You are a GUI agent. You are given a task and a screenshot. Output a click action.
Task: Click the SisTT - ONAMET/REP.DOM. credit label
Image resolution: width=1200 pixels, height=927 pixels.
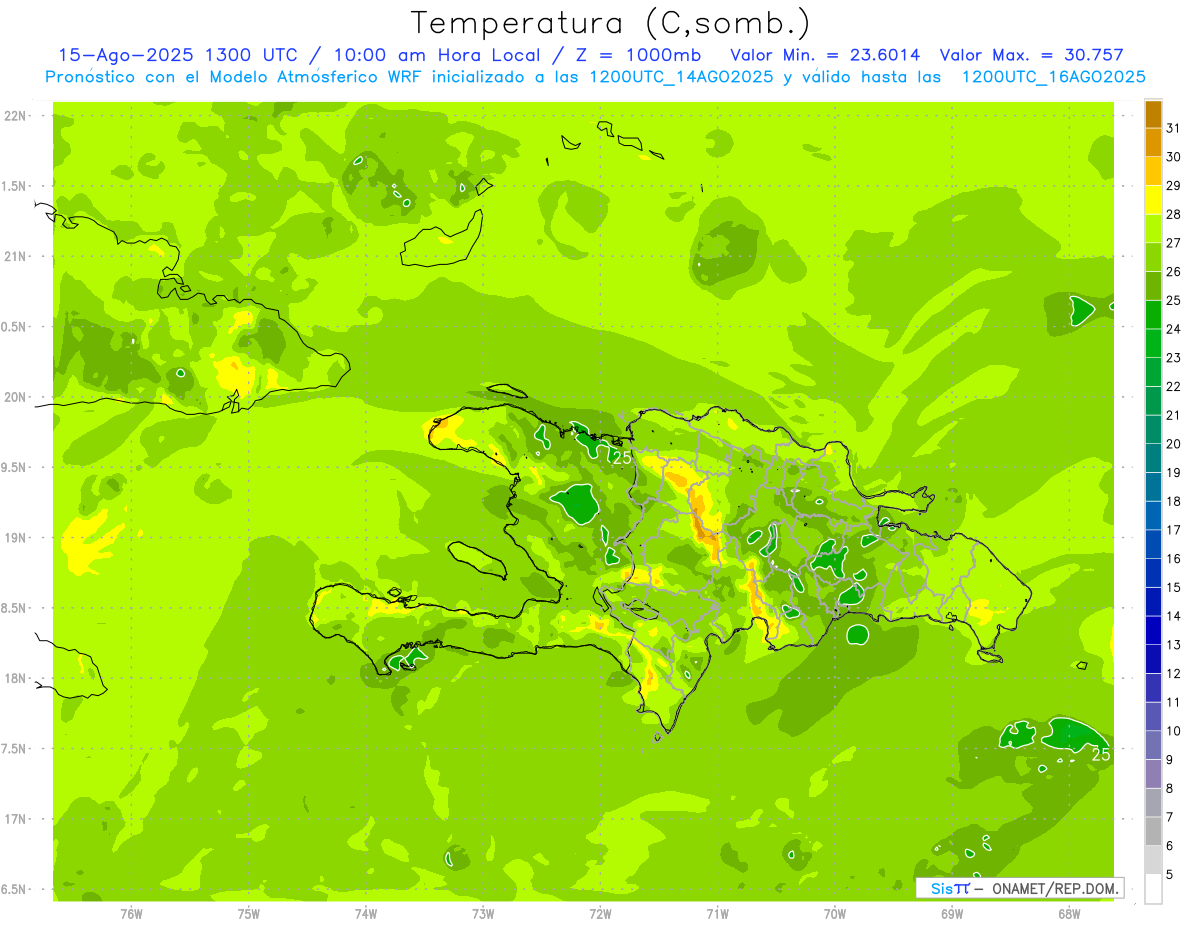click(x=1020, y=888)
